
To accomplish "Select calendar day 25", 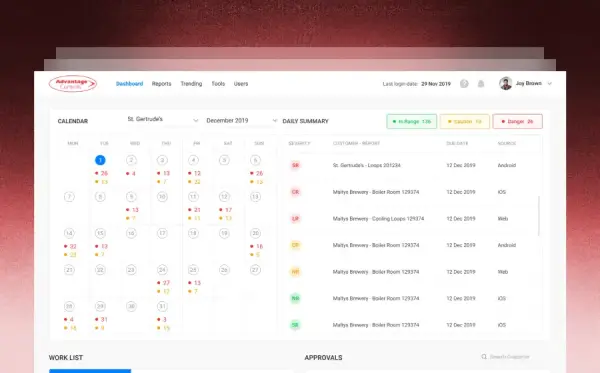I will 193,270.
